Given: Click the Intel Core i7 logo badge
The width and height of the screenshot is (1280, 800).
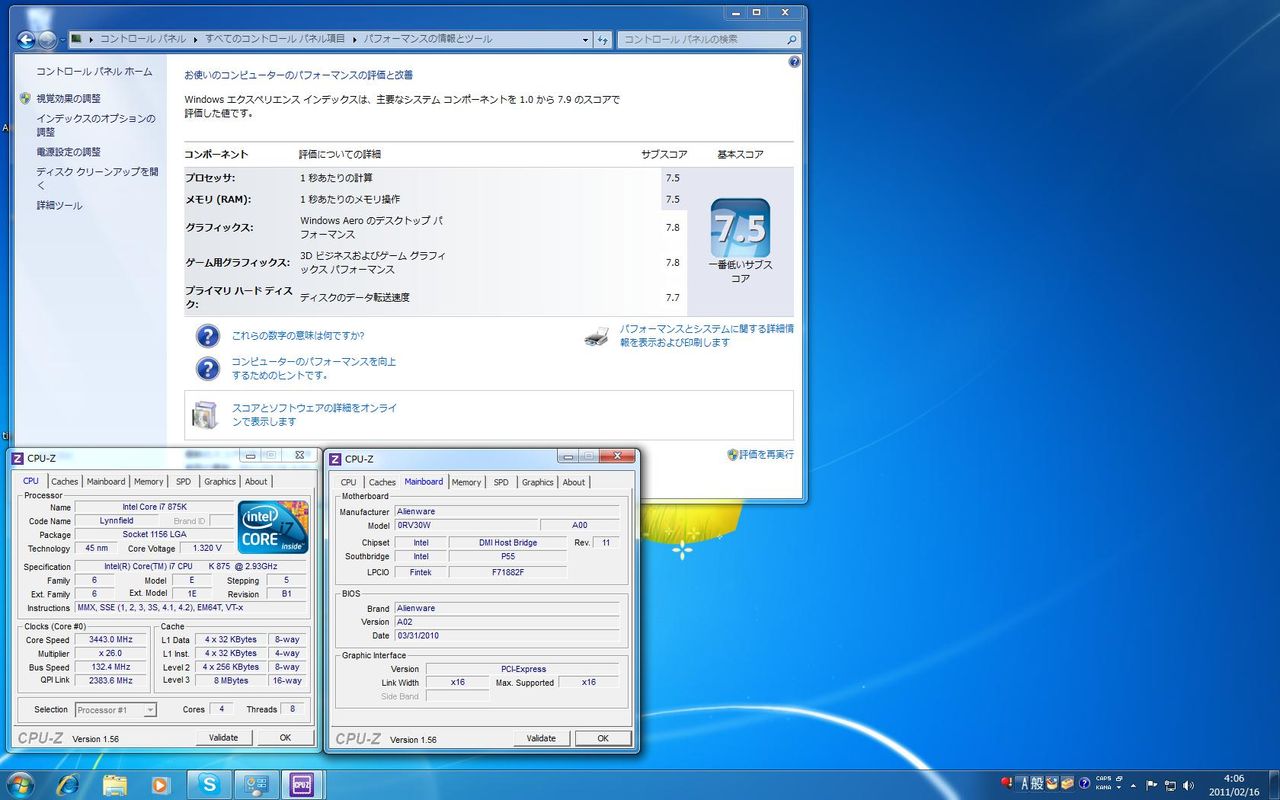Looking at the screenshot, I should click(x=273, y=527).
